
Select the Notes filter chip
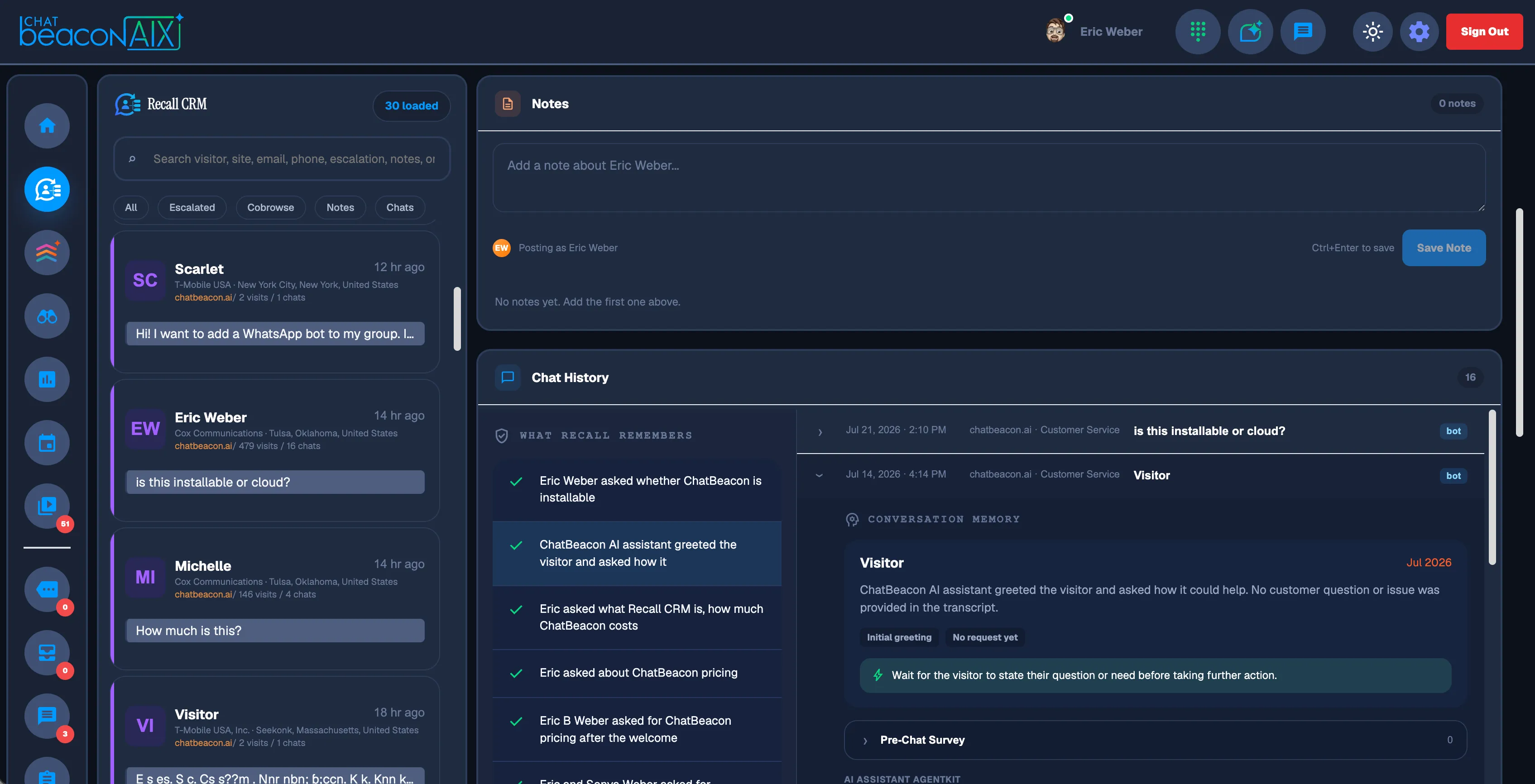tap(340, 207)
